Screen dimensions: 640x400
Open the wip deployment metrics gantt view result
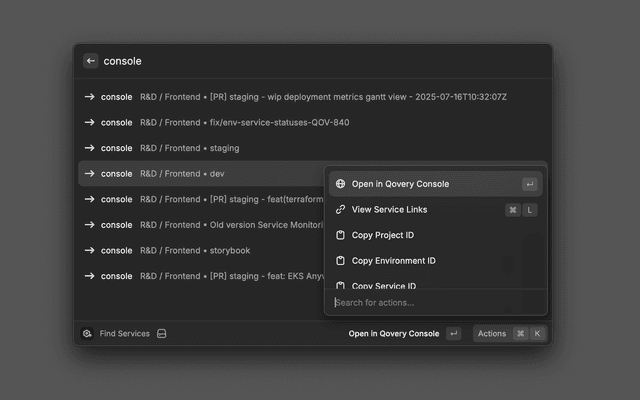click(300, 97)
